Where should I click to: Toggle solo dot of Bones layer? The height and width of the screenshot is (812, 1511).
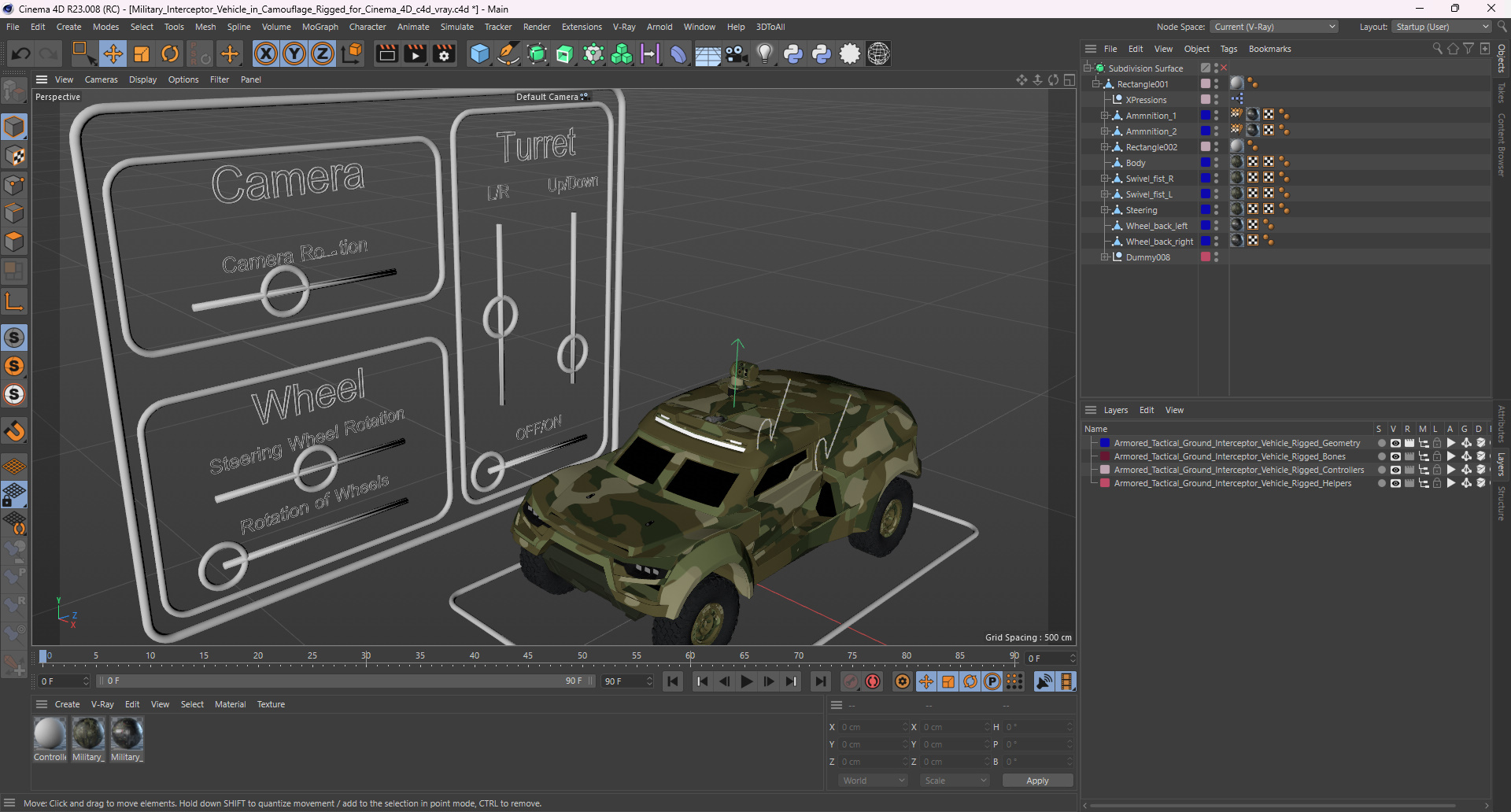pos(1381,456)
